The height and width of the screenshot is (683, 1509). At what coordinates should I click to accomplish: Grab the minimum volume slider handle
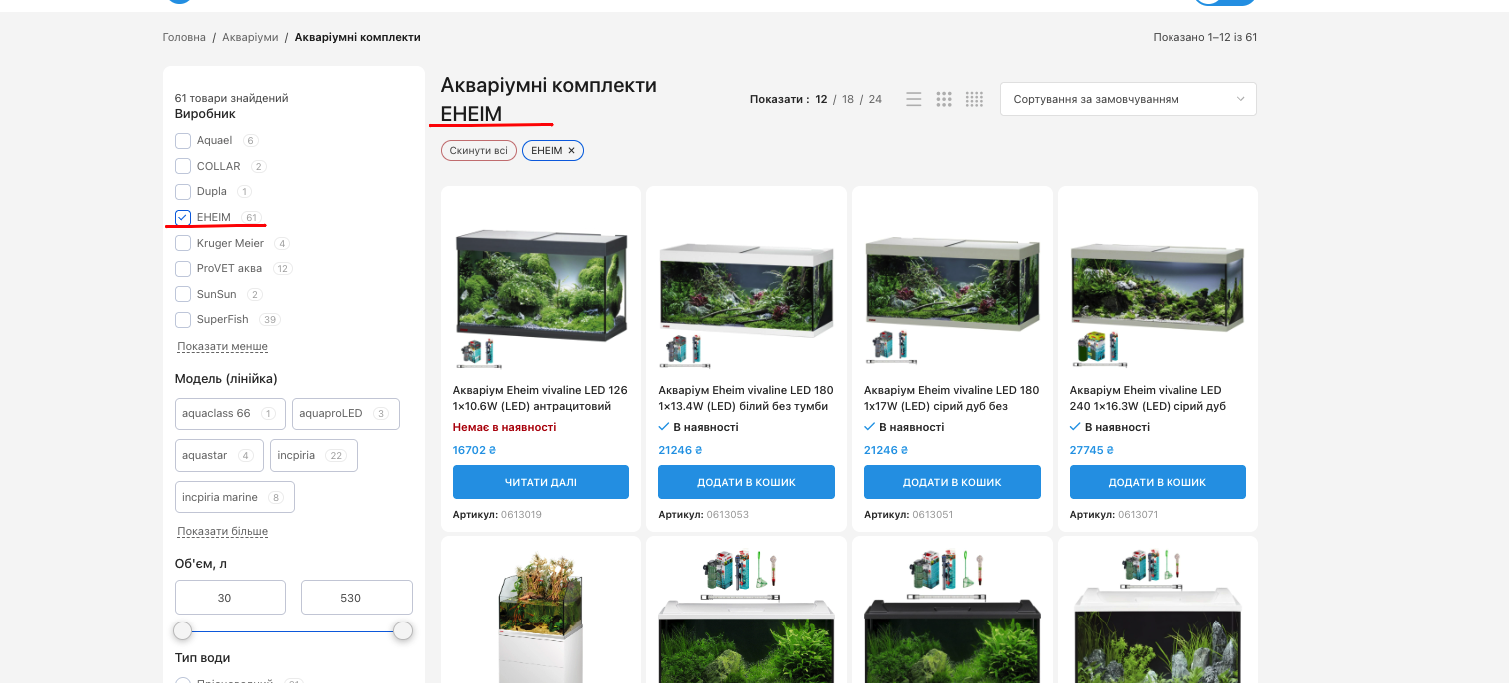point(182,631)
